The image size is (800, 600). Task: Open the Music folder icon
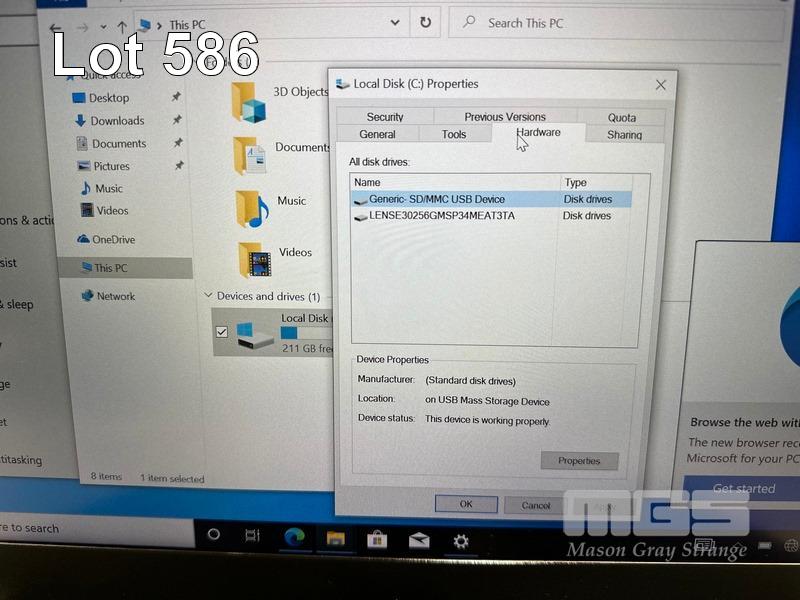point(252,207)
